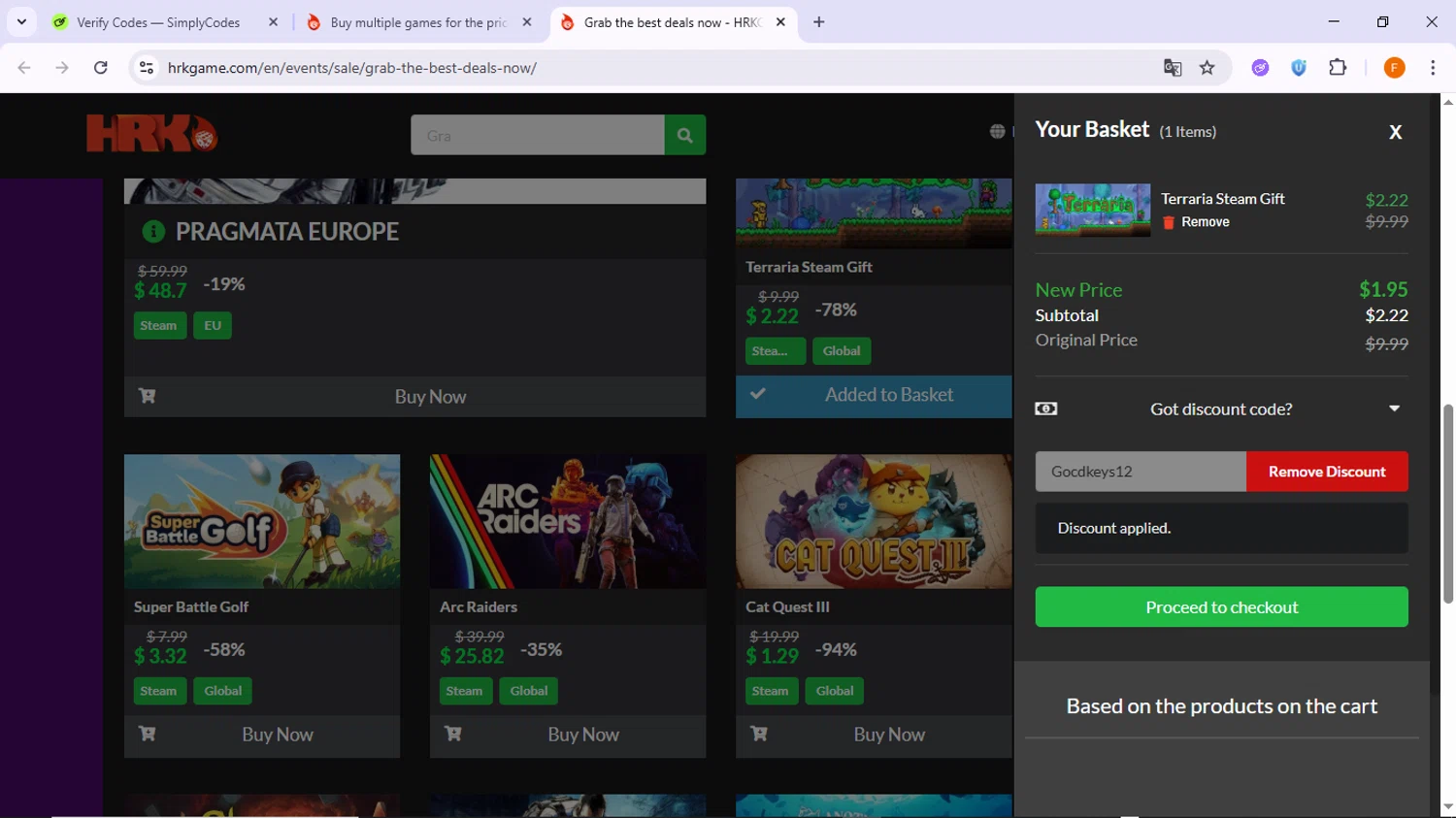Click the Added to Basket button for Terraria

click(874, 396)
